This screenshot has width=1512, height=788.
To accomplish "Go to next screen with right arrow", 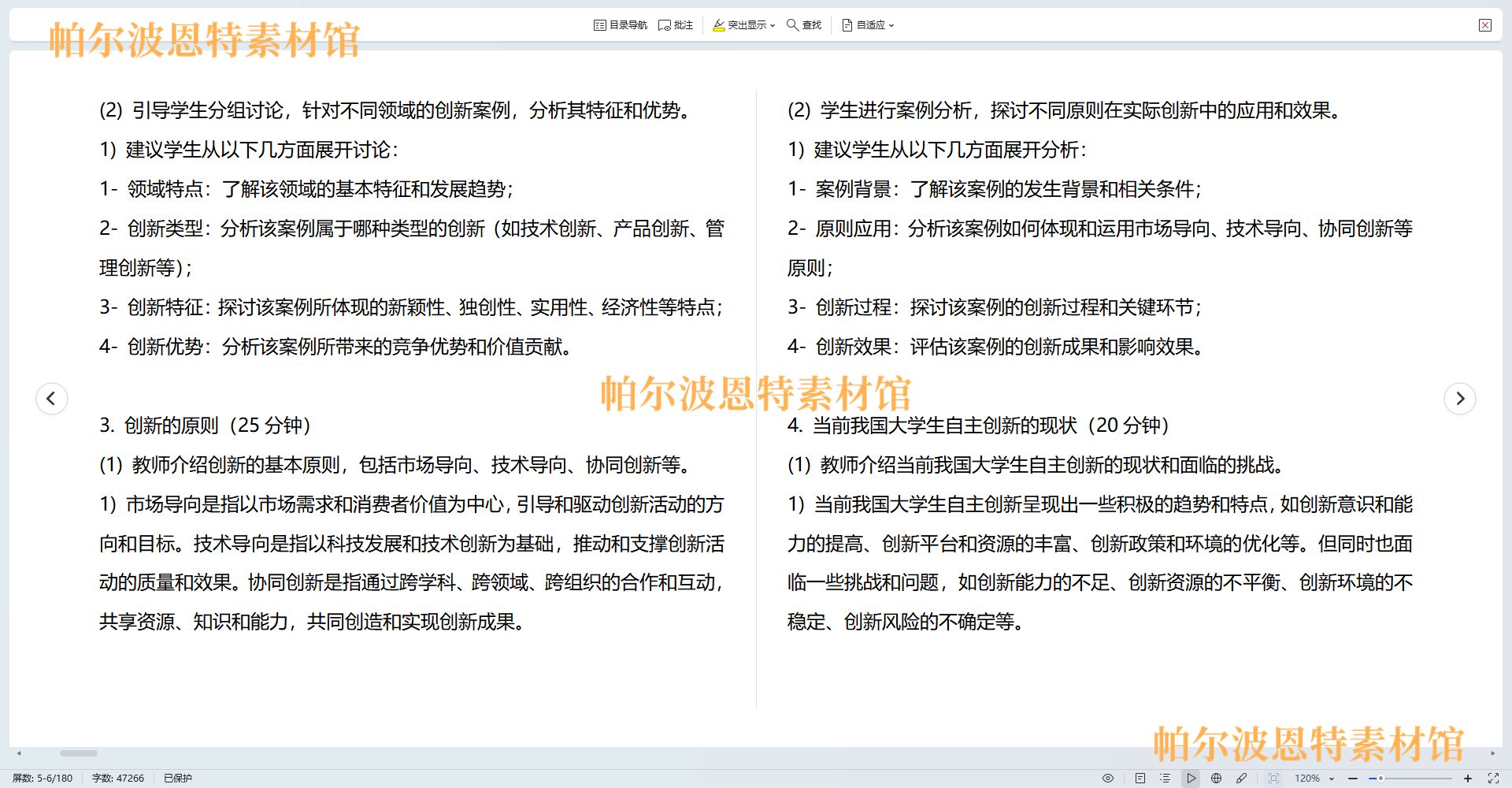I will coord(1460,398).
